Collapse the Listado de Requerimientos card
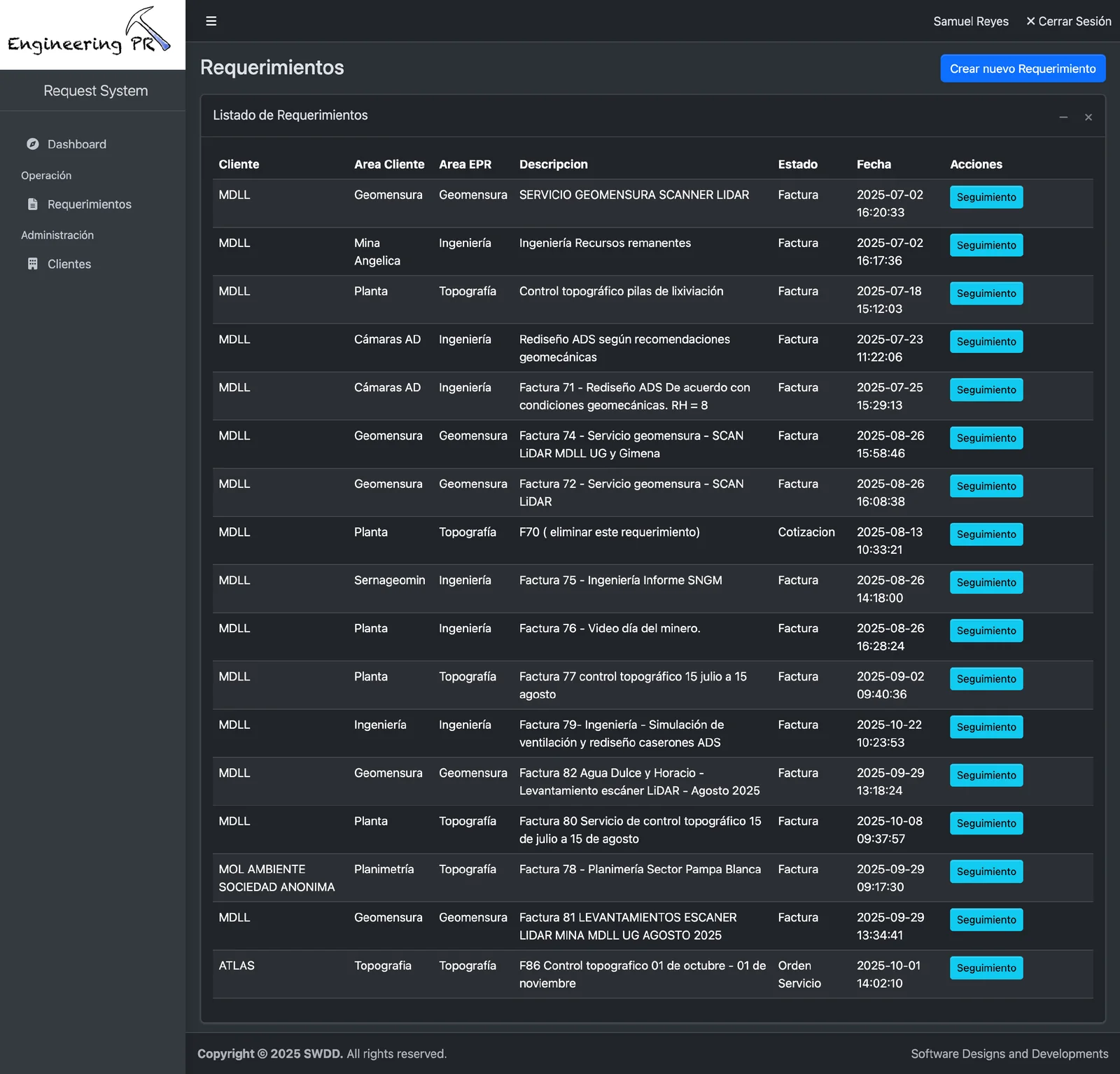 [1063, 117]
